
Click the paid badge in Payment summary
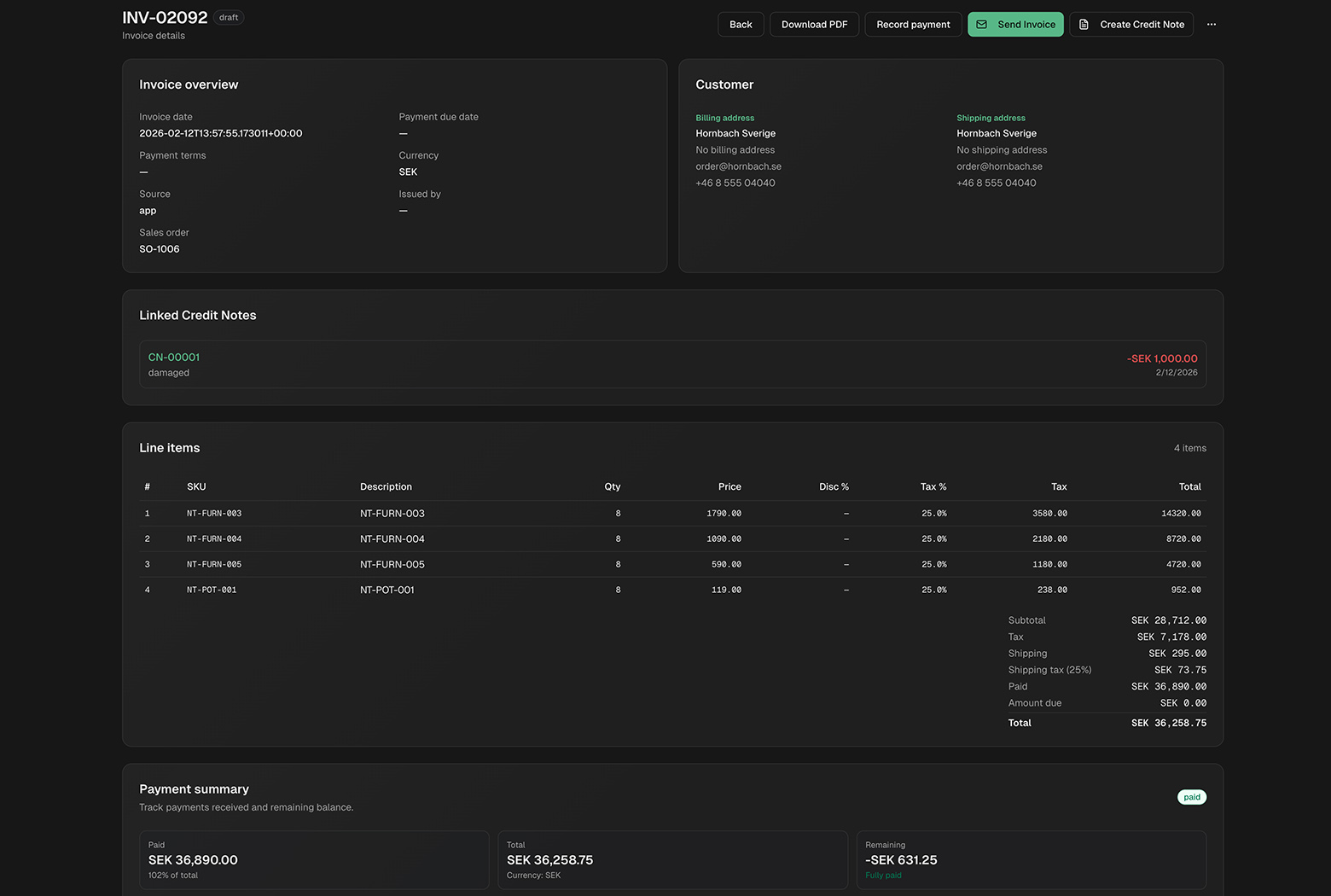[x=1191, y=796]
